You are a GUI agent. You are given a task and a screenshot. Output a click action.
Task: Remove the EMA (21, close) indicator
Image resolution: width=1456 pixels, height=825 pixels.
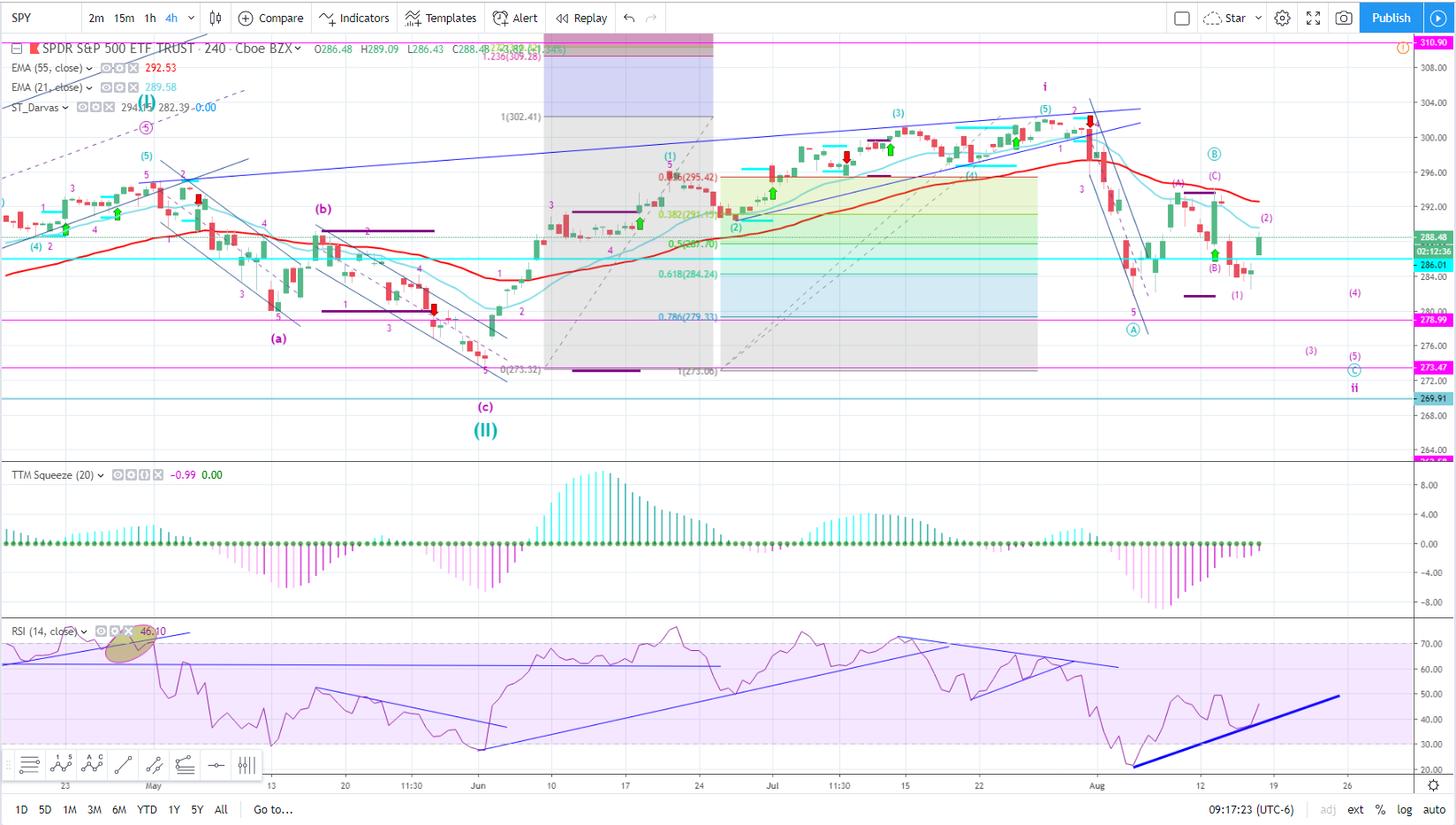(133, 87)
